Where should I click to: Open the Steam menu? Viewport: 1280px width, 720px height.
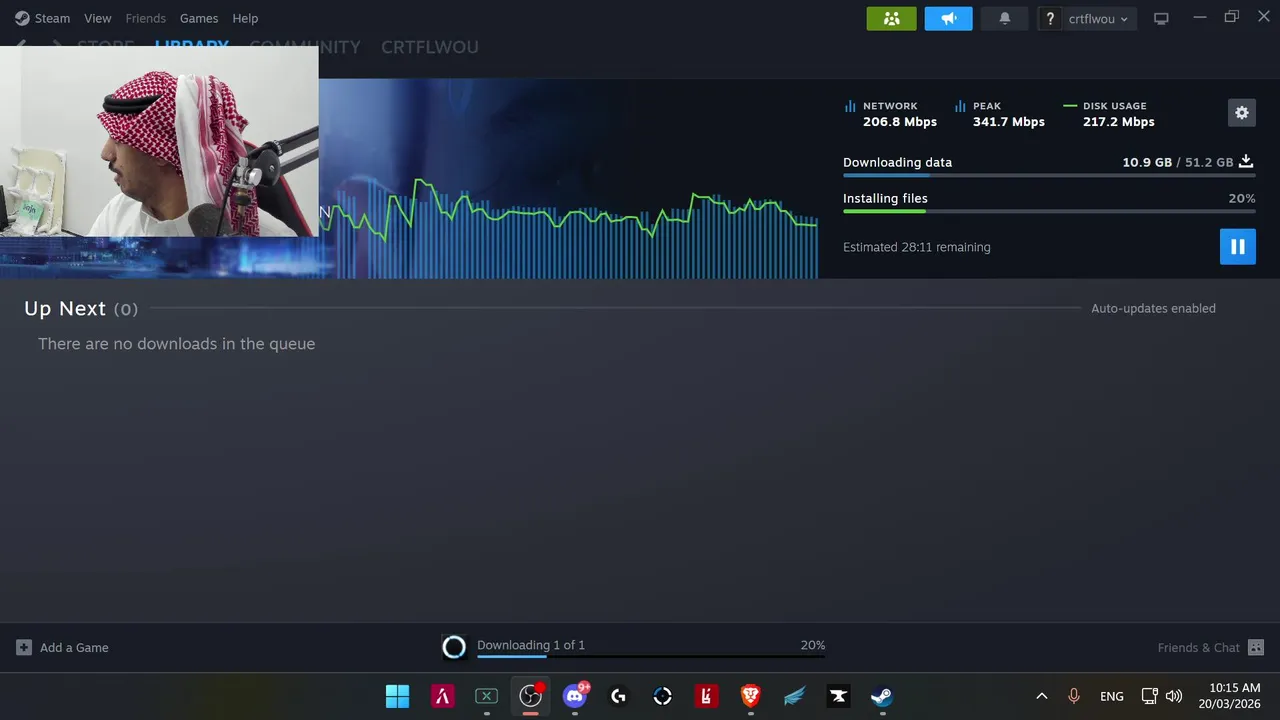42,18
